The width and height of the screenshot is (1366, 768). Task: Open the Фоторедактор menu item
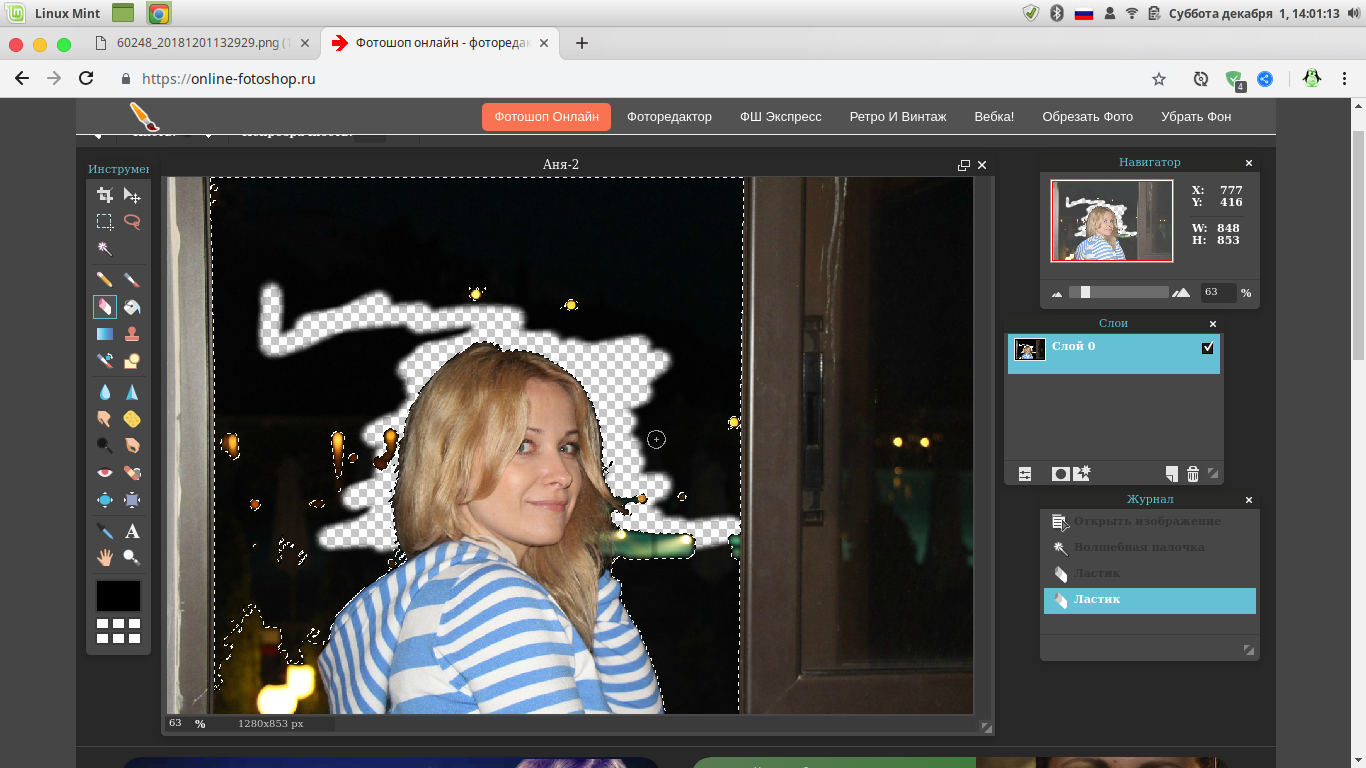(669, 117)
